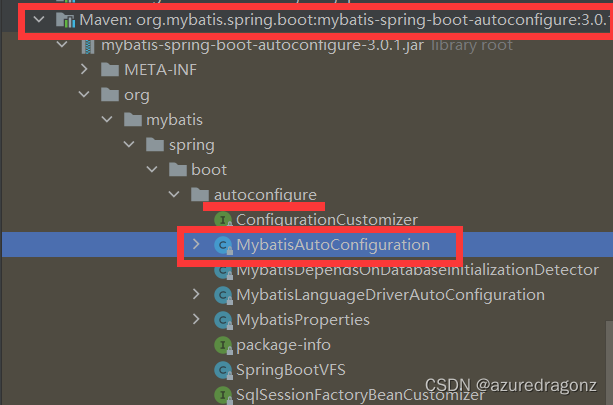This screenshot has width=613, height=405.
Task: Expand the MybatisAutoConfiguration class node
Action: [196, 244]
